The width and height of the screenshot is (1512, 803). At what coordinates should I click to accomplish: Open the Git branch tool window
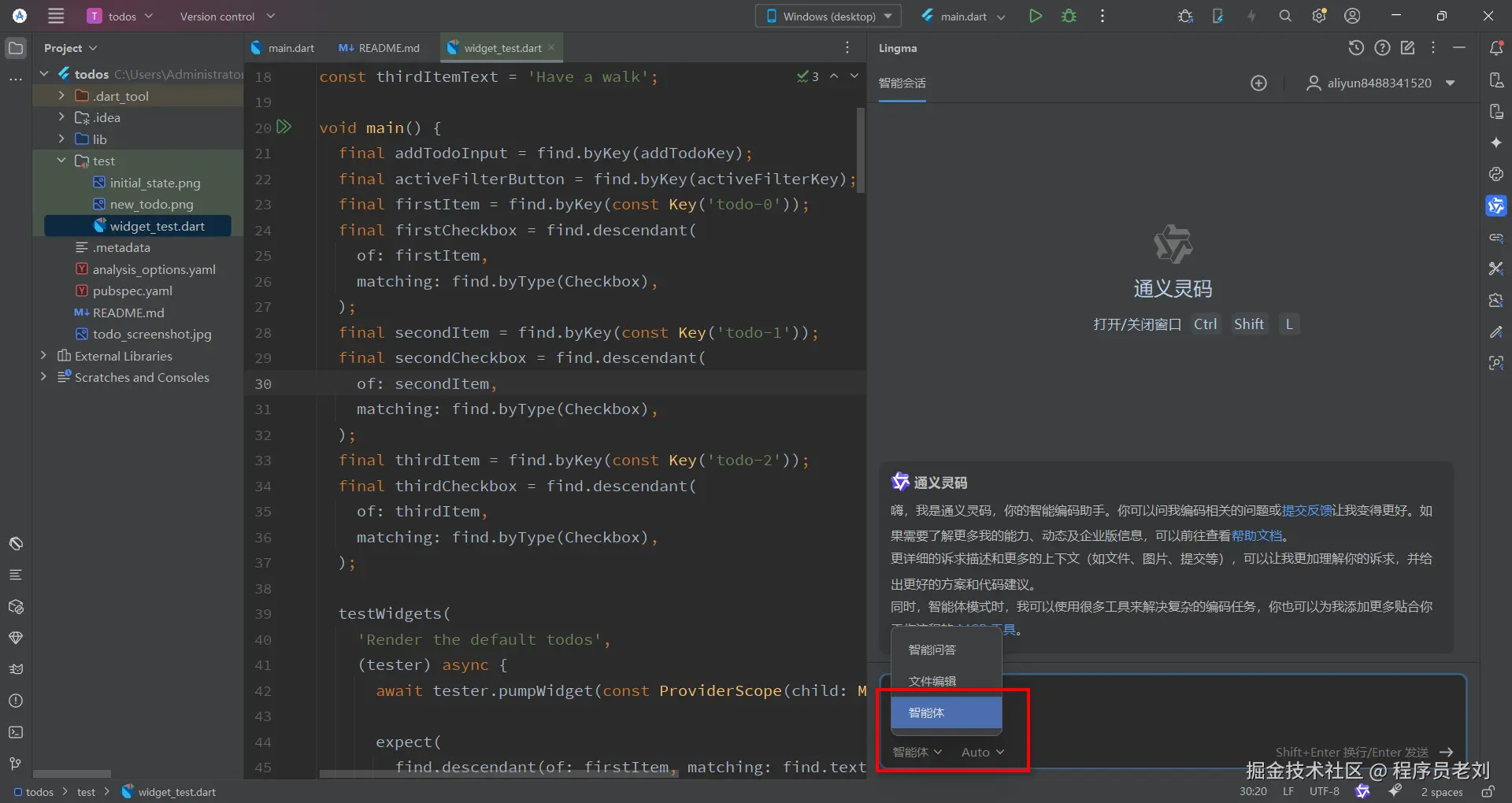tap(16, 764)
